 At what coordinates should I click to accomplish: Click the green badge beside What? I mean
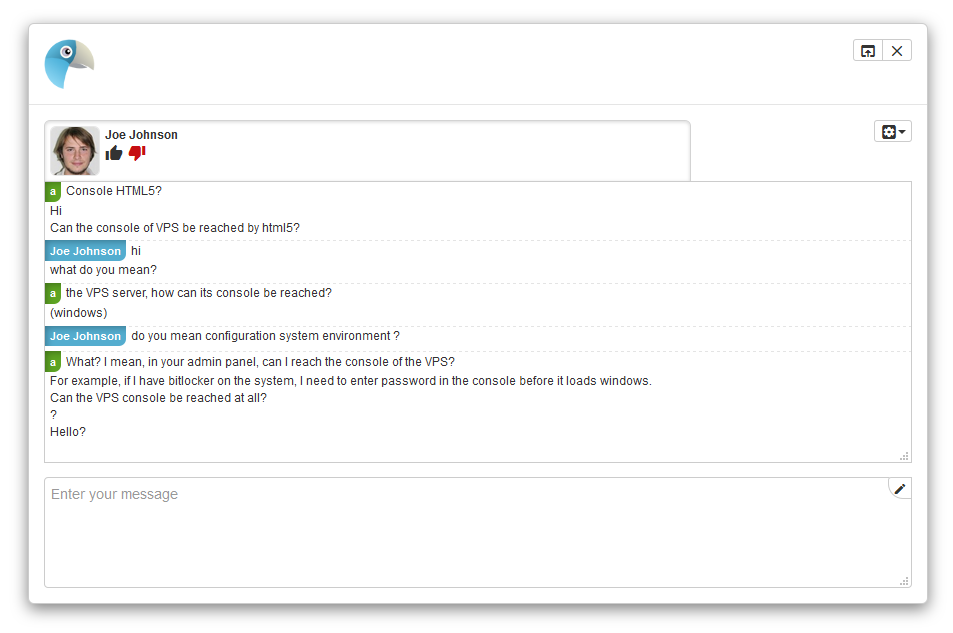point(53,362)
